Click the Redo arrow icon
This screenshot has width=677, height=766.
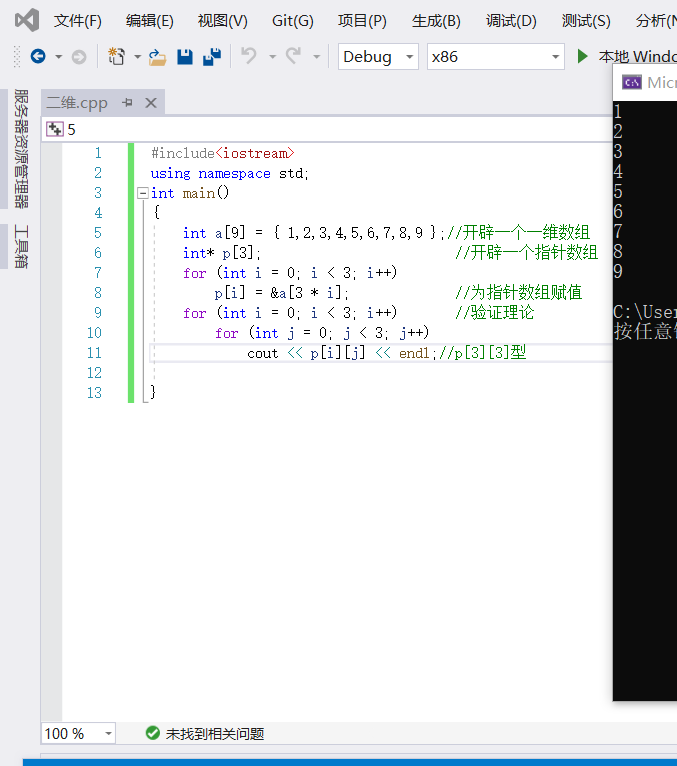coord(293,56)
